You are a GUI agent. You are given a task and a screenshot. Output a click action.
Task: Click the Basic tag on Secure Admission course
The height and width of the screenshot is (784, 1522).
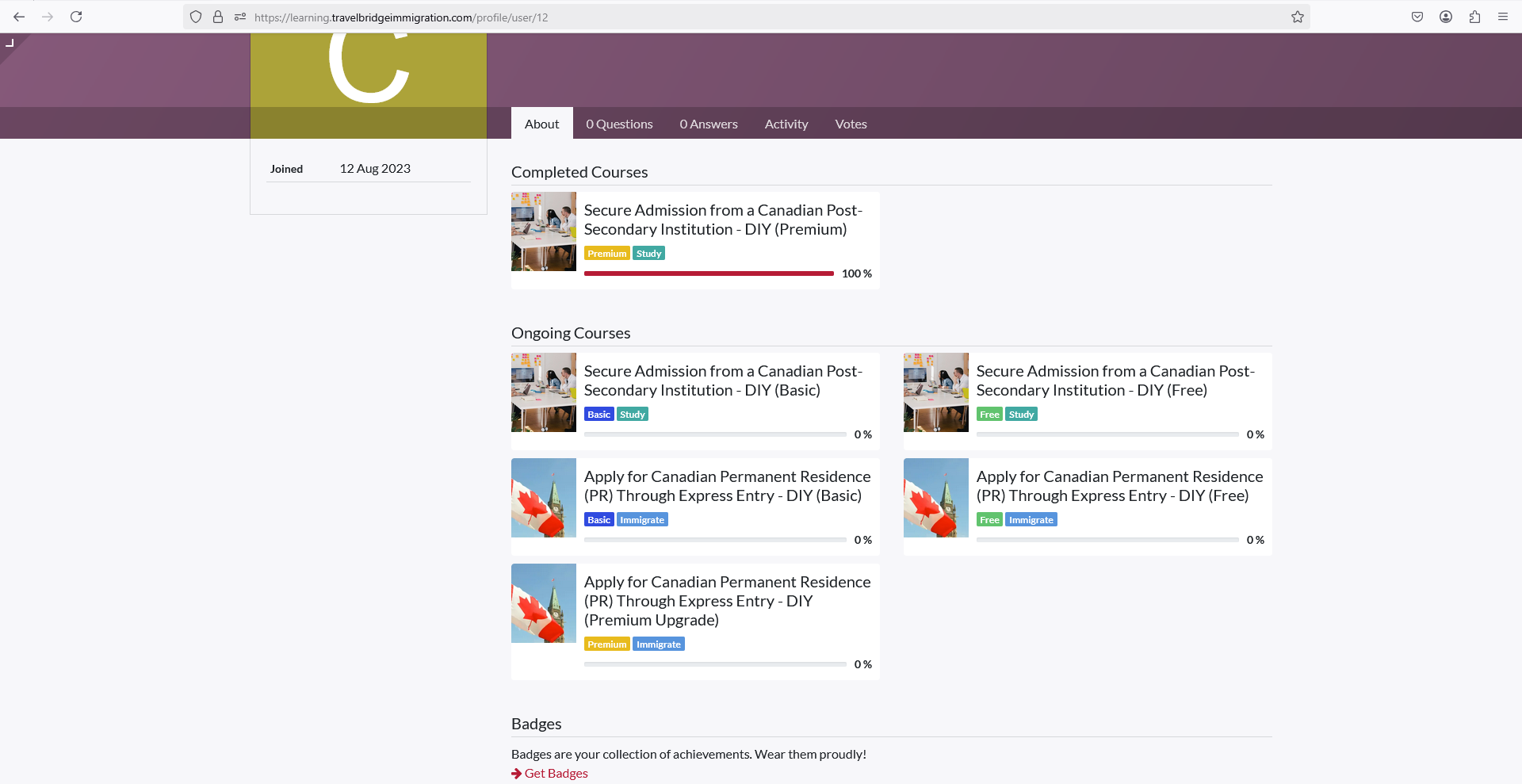pos(598,415)
